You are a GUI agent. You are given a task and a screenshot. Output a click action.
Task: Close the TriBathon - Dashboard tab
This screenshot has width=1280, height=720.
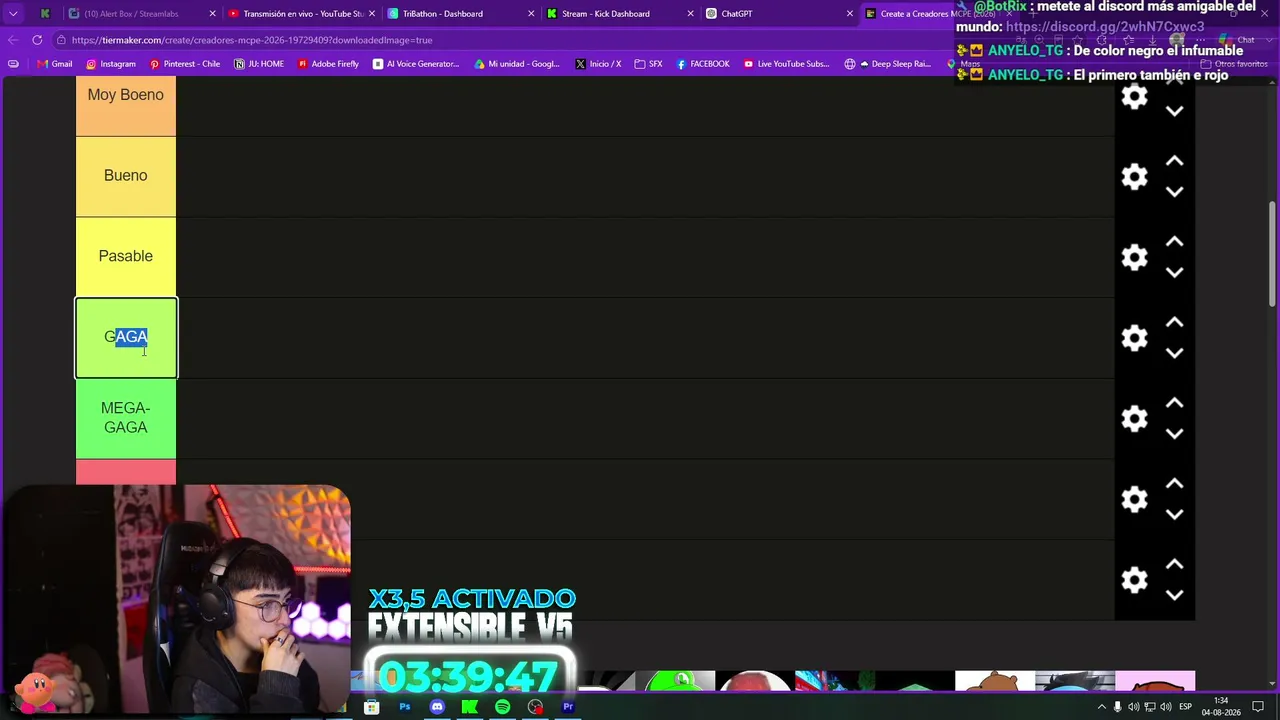click(x=531, y=14)
